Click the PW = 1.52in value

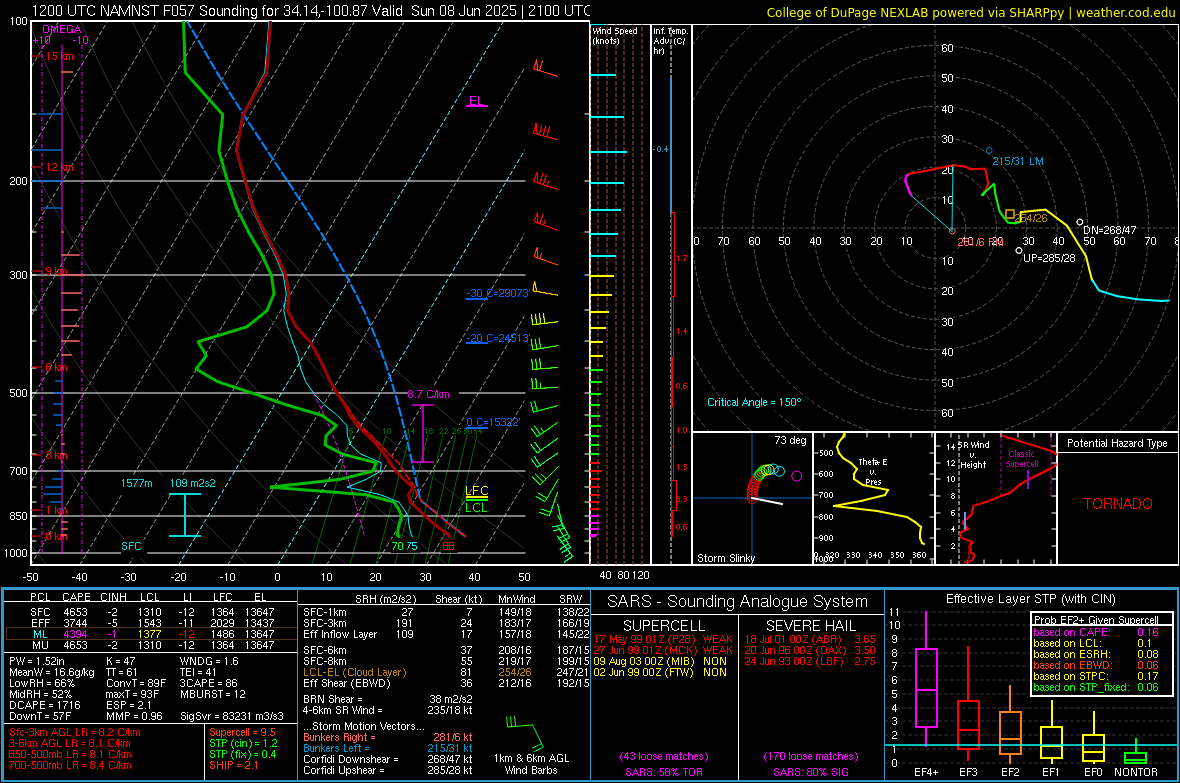click(x=37, y=661)
